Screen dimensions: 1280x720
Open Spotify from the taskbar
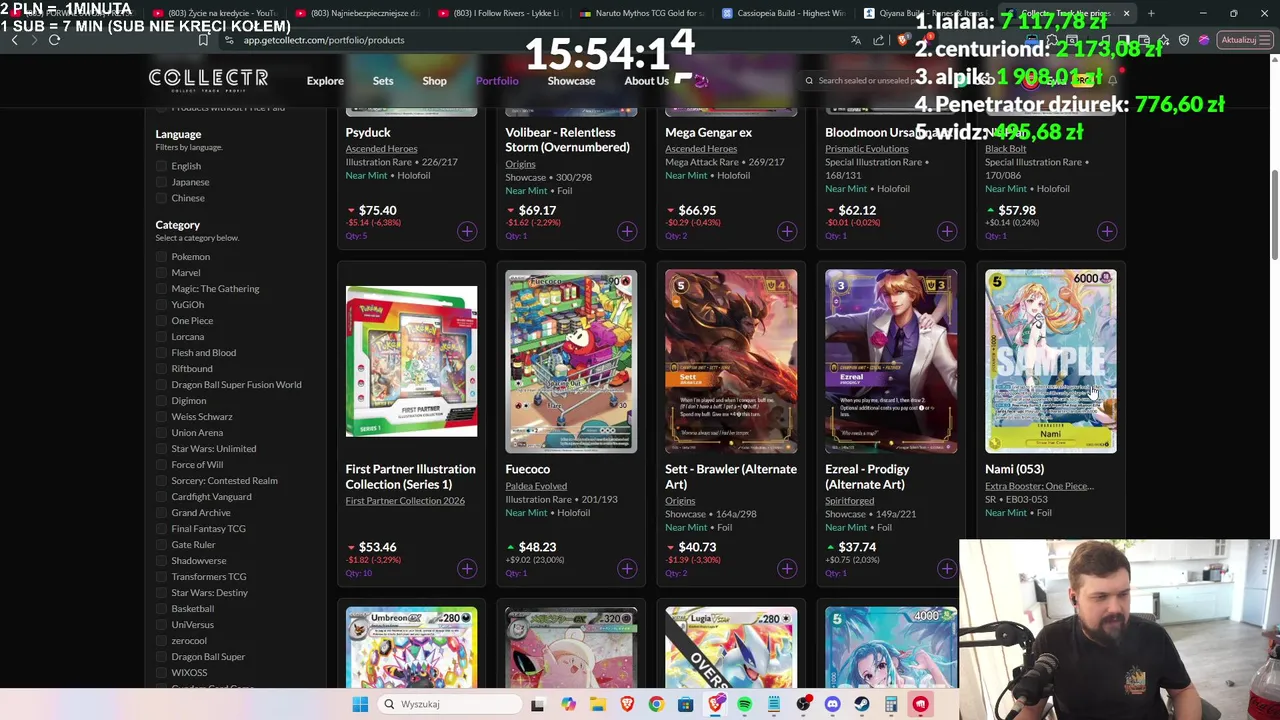[745, 704]
